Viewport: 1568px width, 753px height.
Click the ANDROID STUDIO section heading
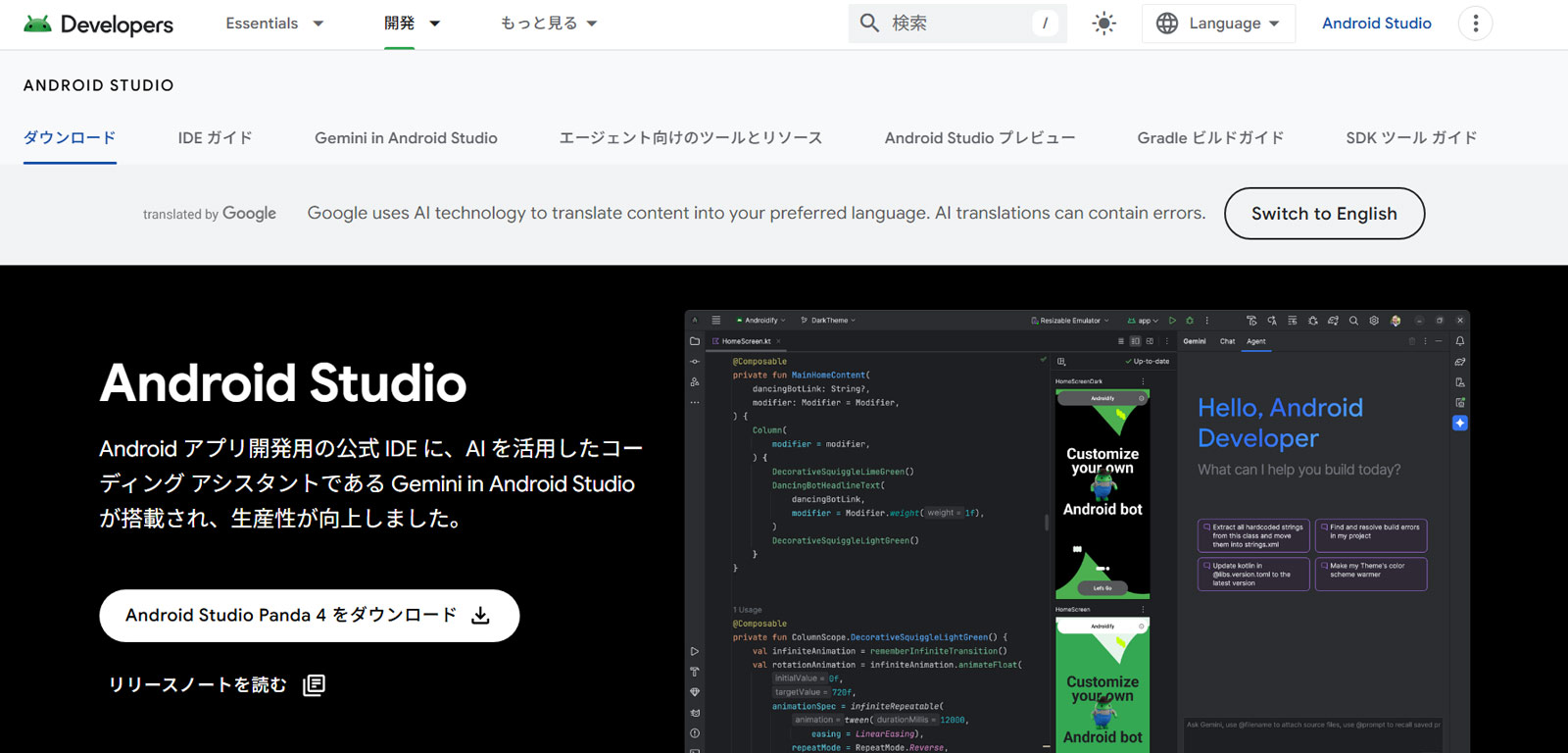pyautogui.click(x=99, y=85)
